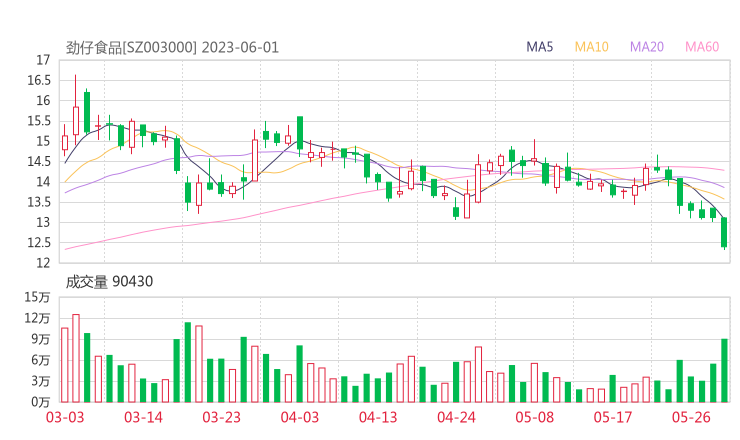Select the 03-23 date axis label
This screenshot has height=440, width=740.
coord(221,417)
